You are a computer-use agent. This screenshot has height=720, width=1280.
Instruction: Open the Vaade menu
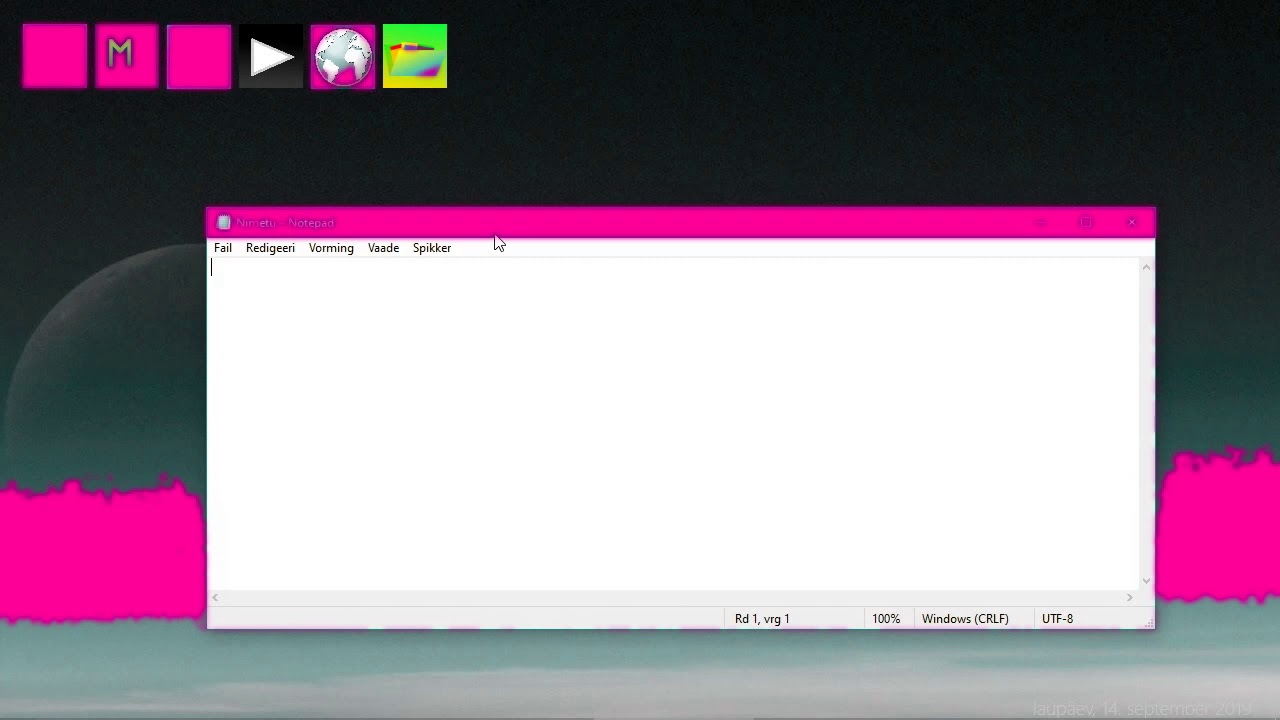tap(383, 248)
